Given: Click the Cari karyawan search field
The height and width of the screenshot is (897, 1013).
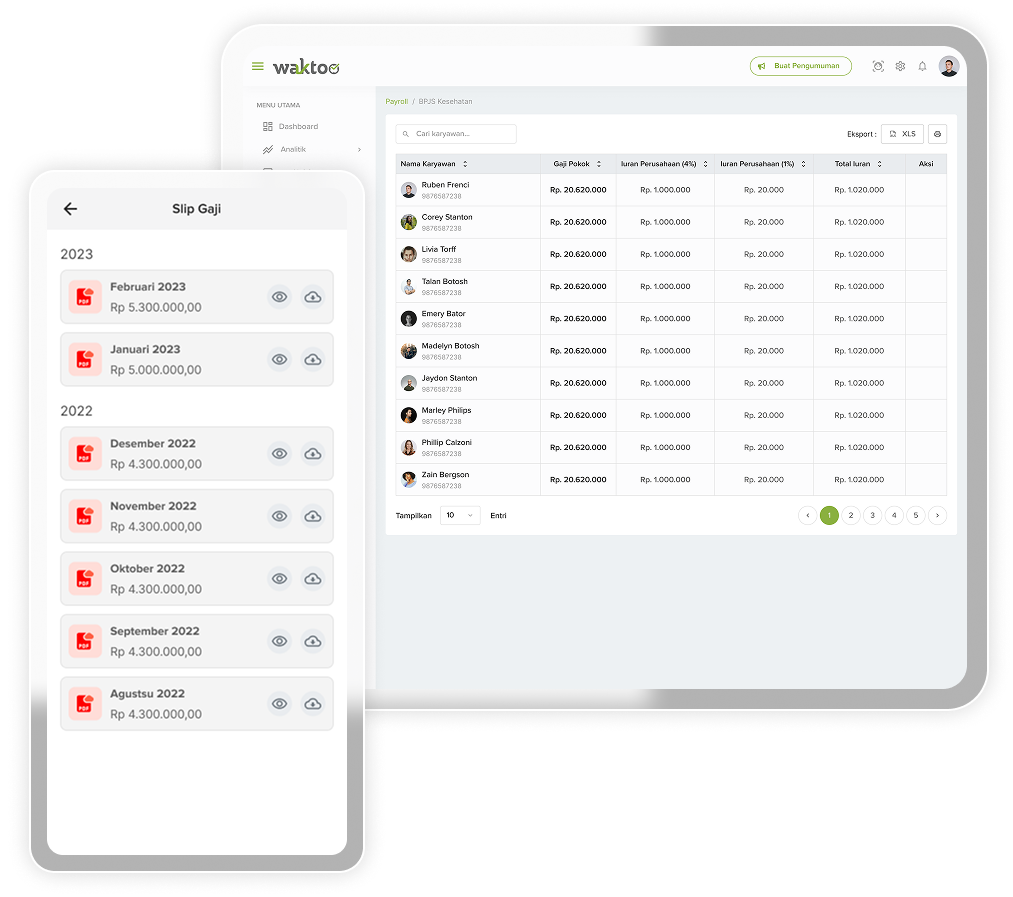Looking at the screenshot, I should pyautogui.click(x=457, y=134).
